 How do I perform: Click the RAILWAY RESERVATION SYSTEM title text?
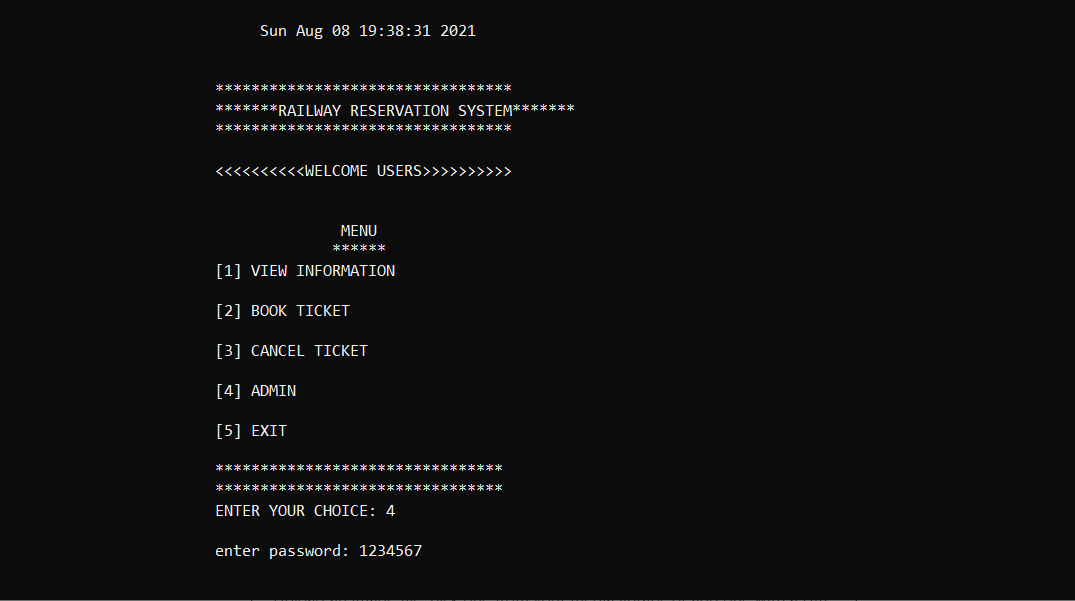[395, 111]
